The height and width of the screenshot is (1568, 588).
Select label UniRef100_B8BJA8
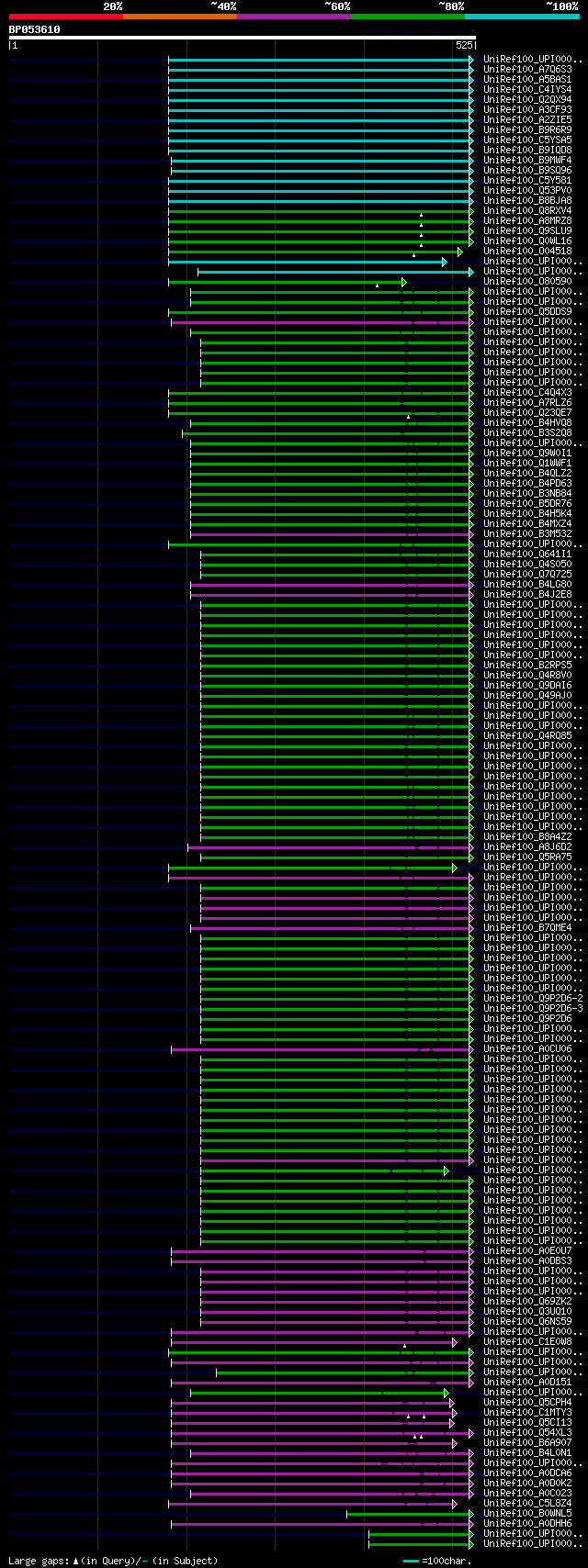pyautogui.click(x=527, y=200)
